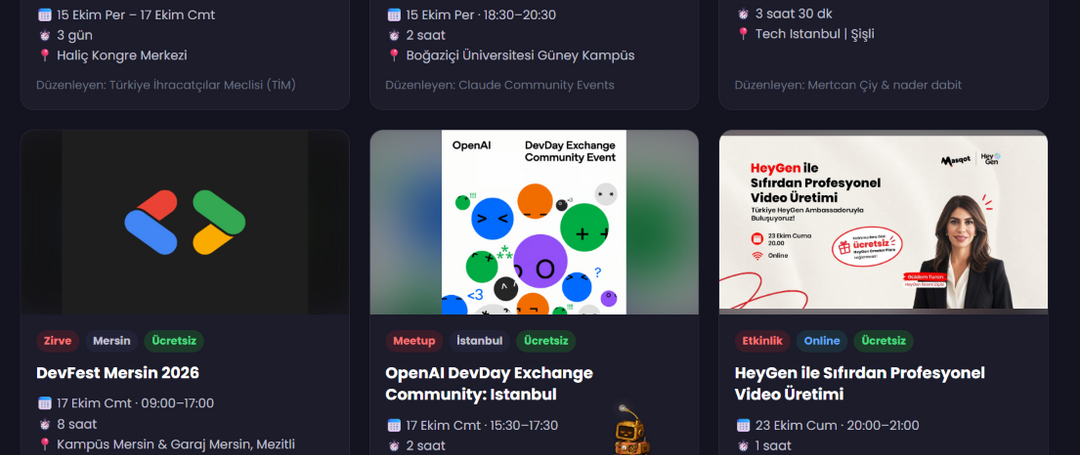
Task: Click the duration text 3 gün
Action: click(x=75, y=35)
